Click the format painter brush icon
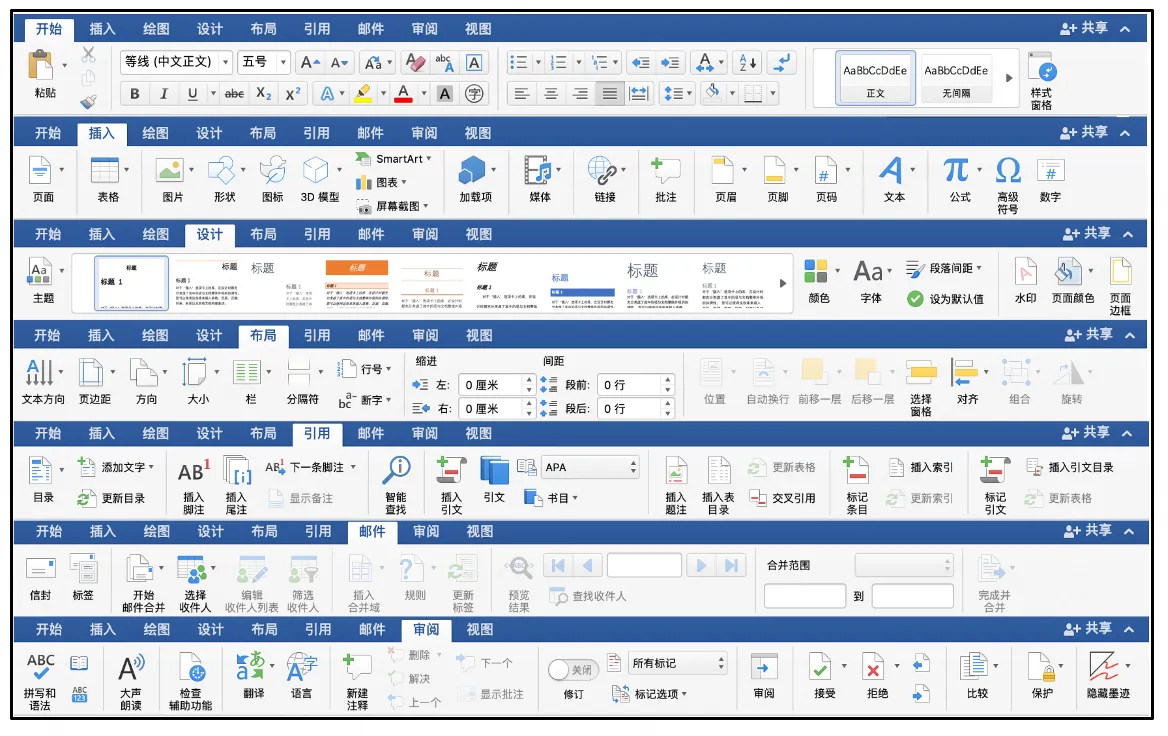 (89, 101)
